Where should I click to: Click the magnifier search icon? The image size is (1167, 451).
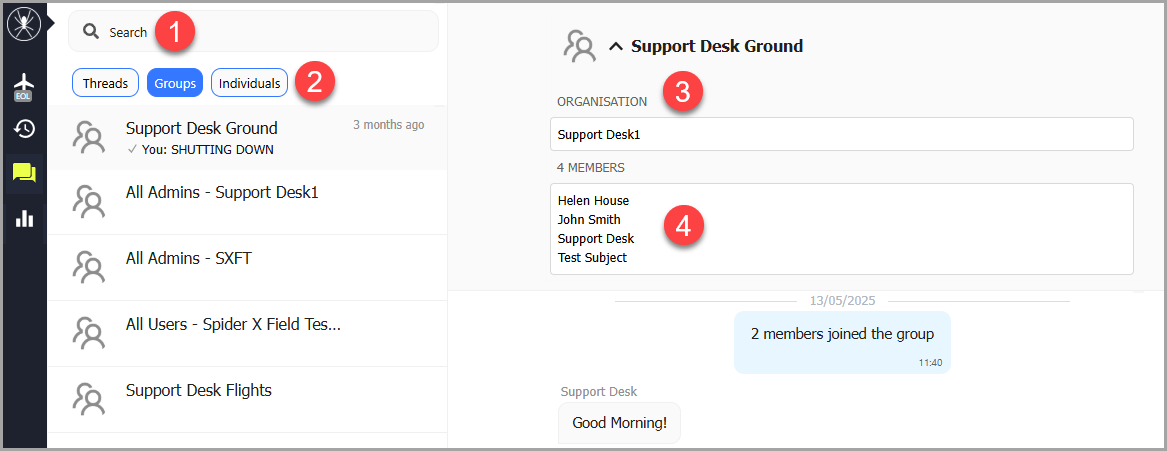tap(91, 32)
